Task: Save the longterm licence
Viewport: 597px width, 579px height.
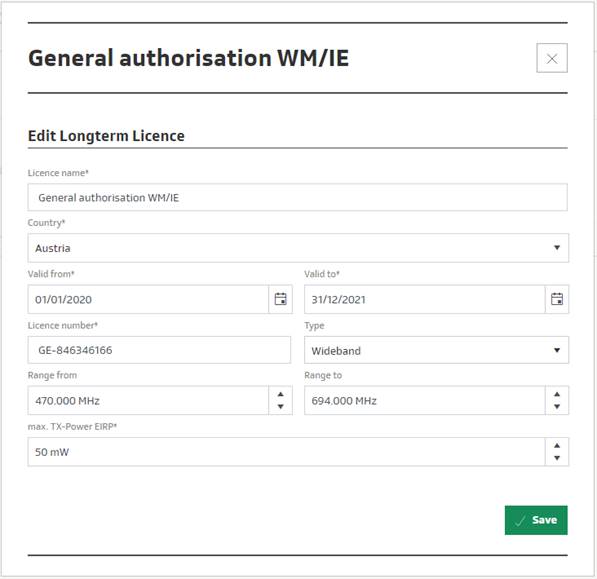Action: pyautogui.click(x=536, y=520)
